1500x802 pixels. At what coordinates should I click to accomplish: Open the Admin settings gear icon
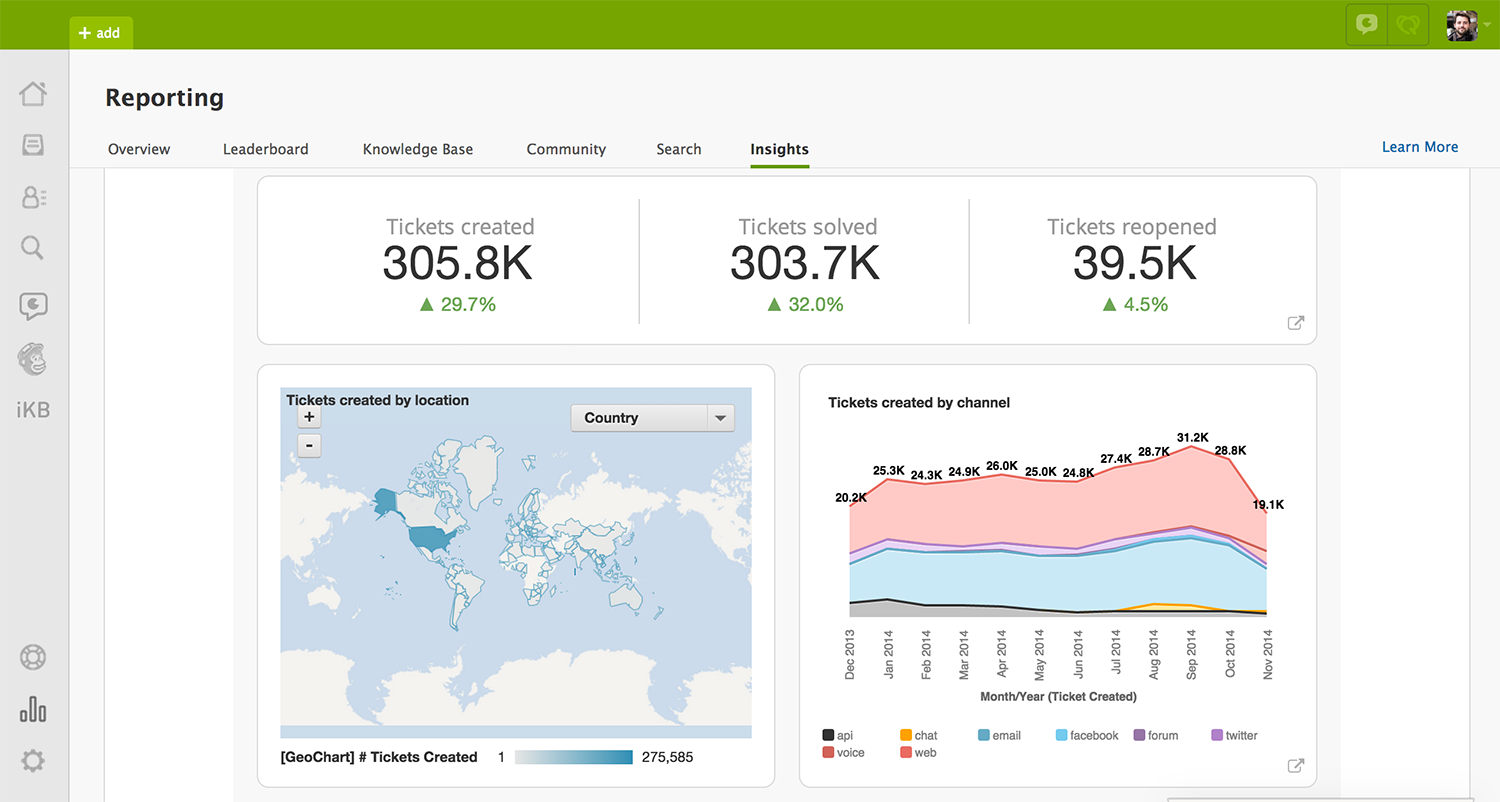(x=33, y=762)
